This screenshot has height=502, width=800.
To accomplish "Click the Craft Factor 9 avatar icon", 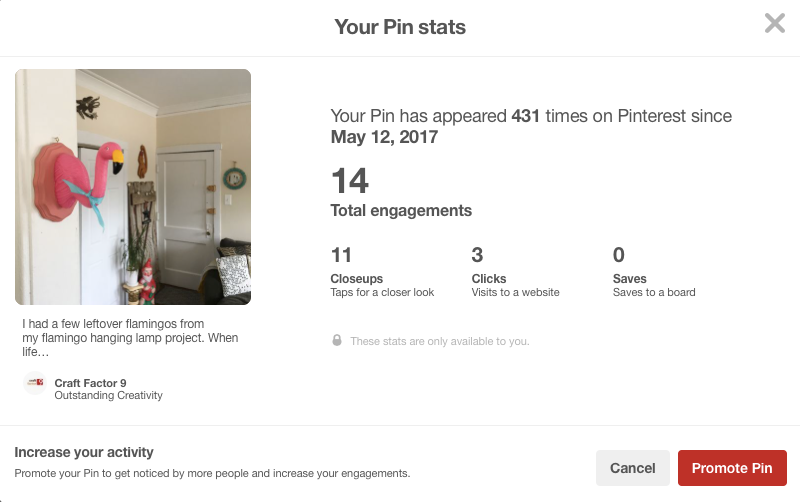I will pos(35,383).
